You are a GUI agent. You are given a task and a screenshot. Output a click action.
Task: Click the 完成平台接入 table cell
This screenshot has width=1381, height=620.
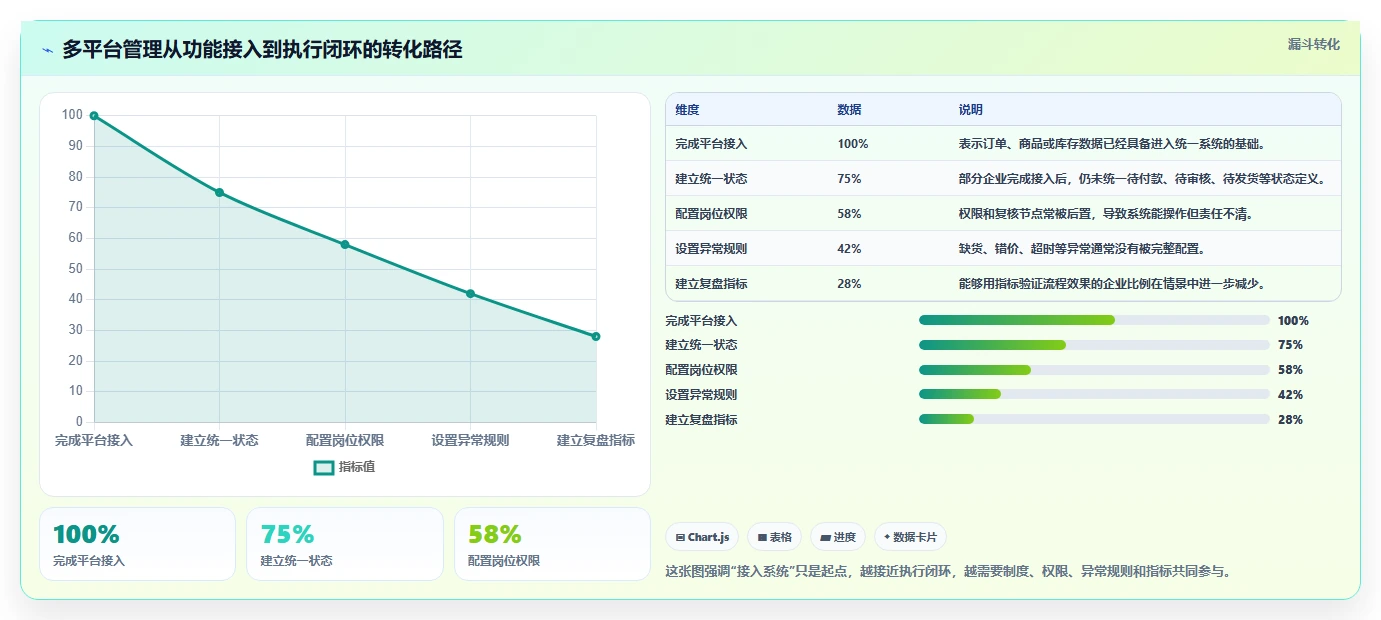(x=711, y=144)
